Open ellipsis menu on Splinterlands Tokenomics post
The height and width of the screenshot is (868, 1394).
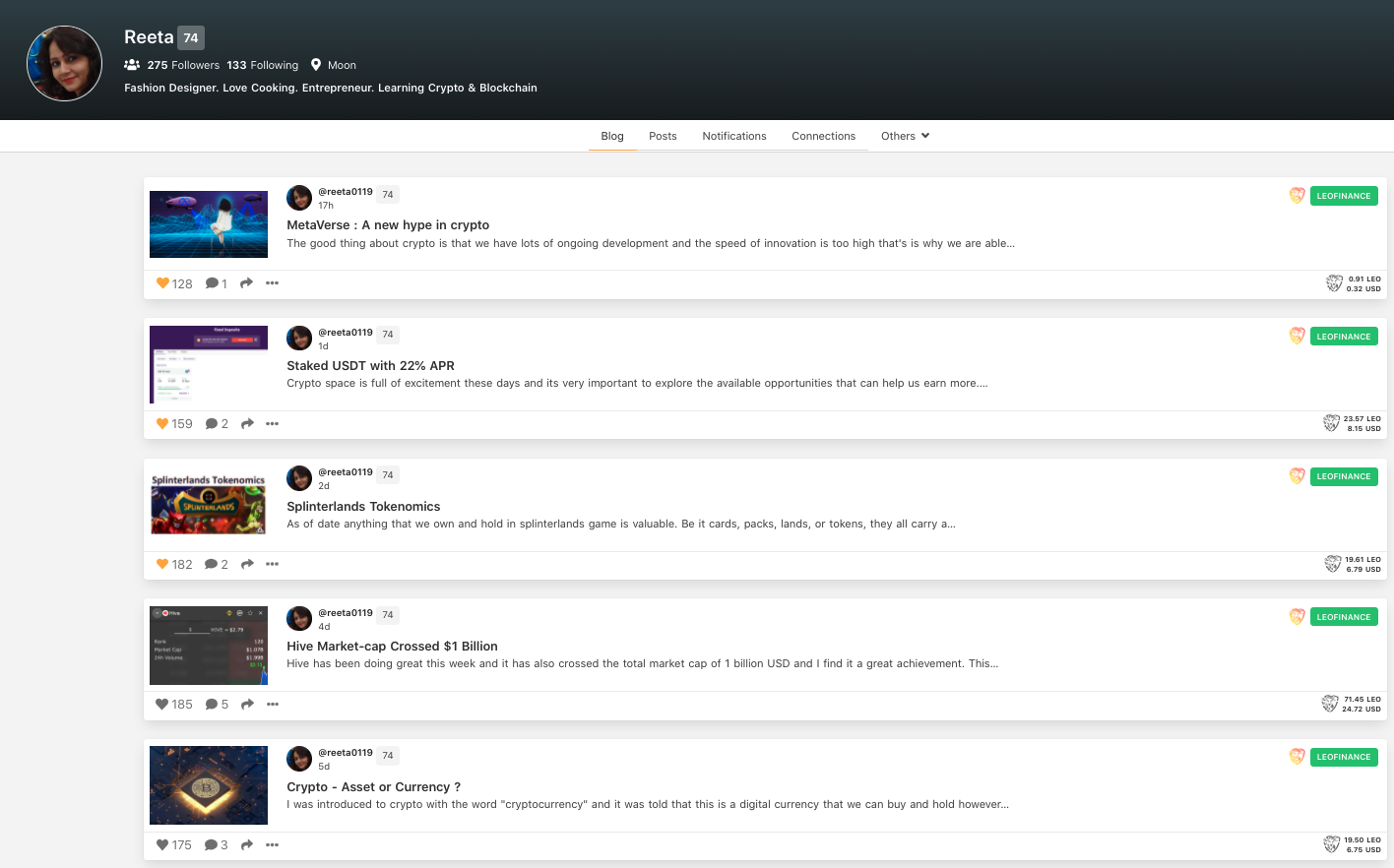click(273, 564)
